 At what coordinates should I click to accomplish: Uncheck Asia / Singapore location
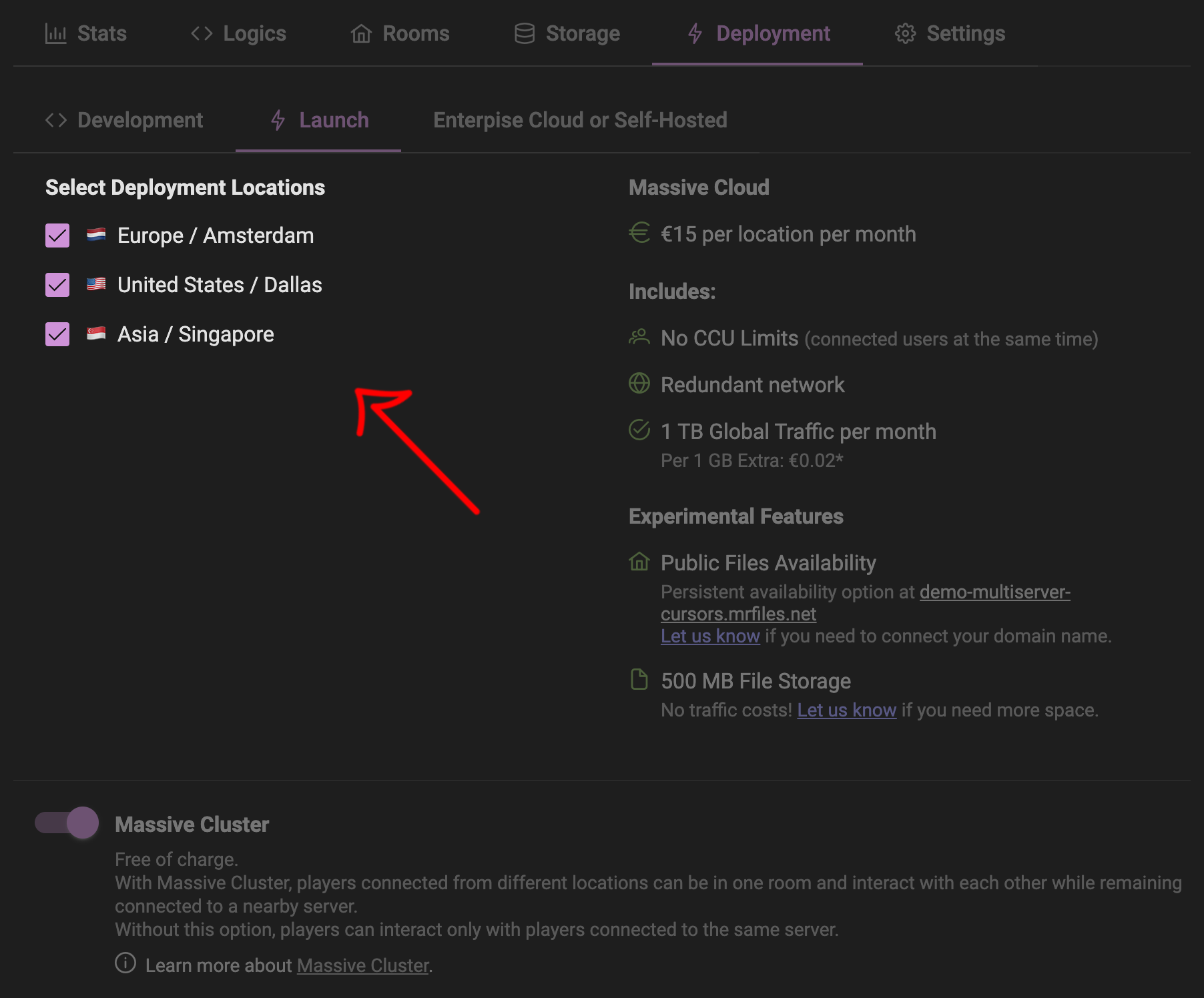pos(57,334)
